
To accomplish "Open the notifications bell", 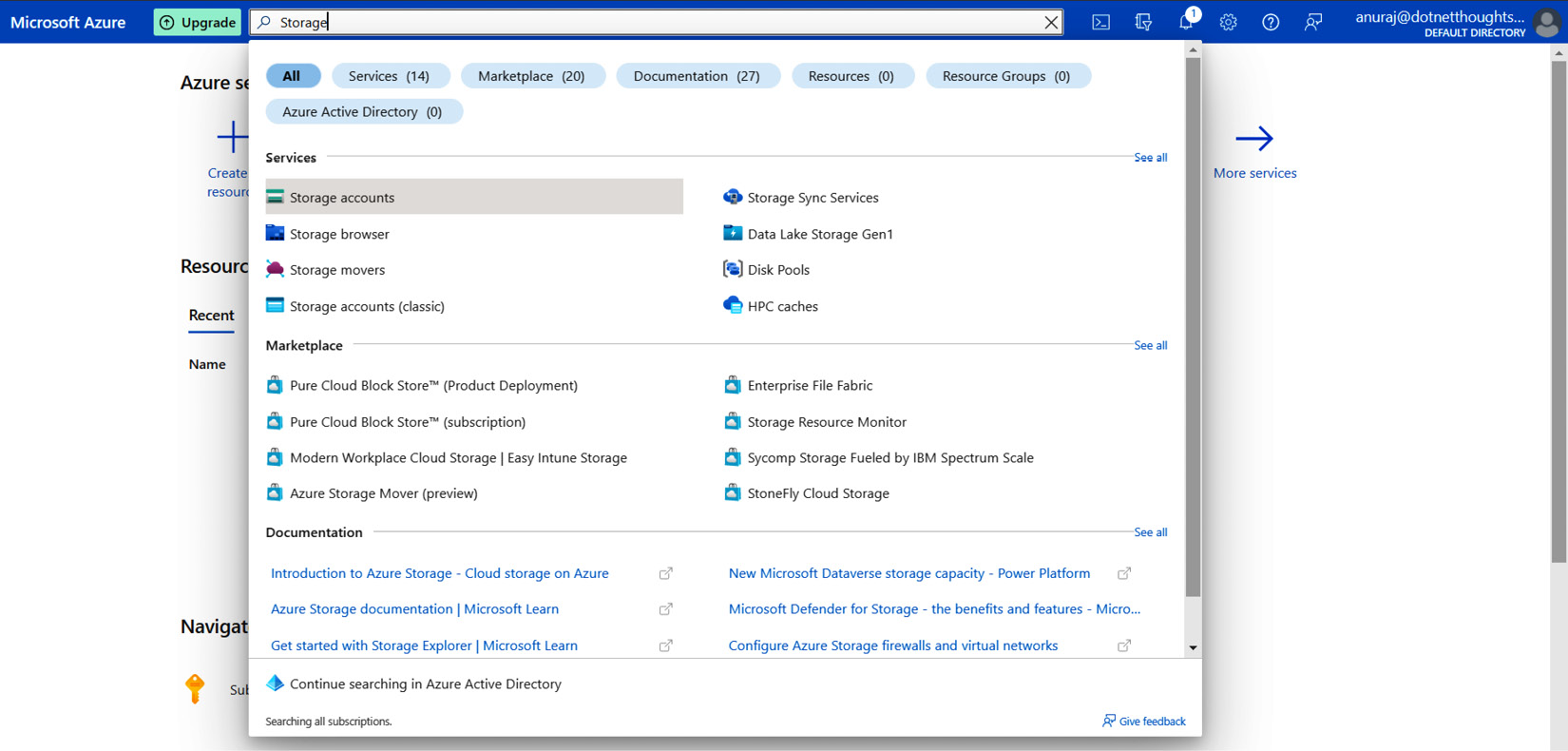I will 1186,22.
